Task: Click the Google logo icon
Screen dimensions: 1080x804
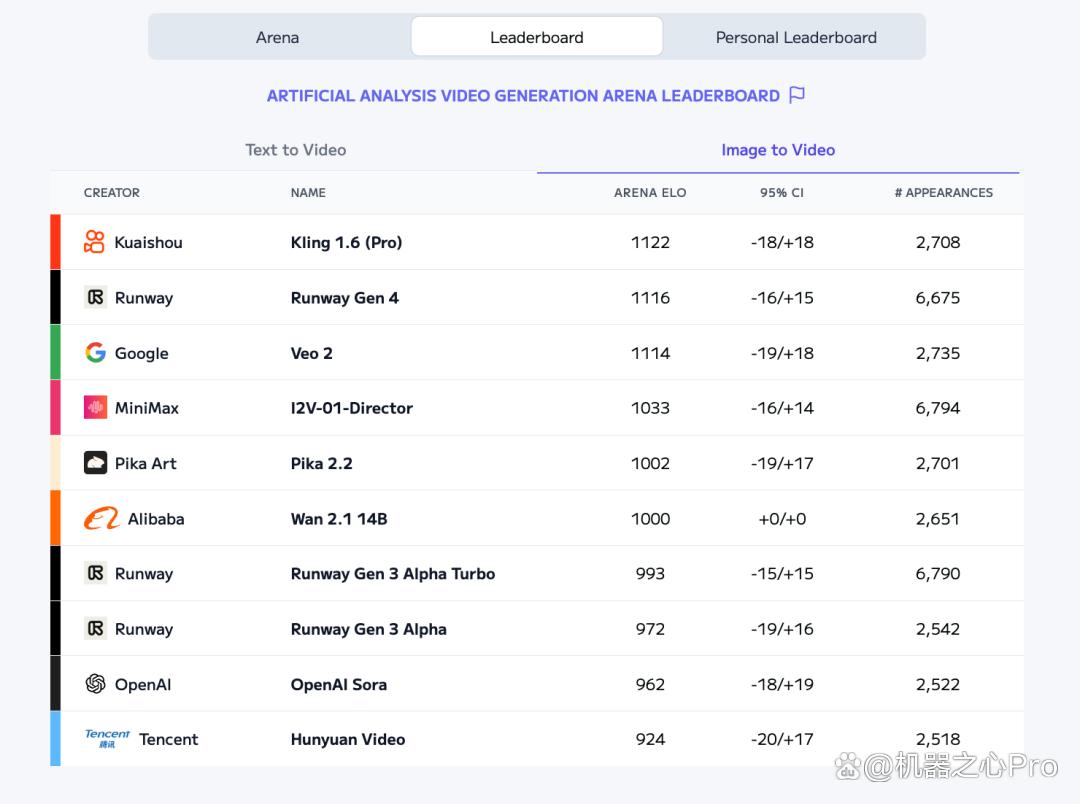Action: click(95, 353)
